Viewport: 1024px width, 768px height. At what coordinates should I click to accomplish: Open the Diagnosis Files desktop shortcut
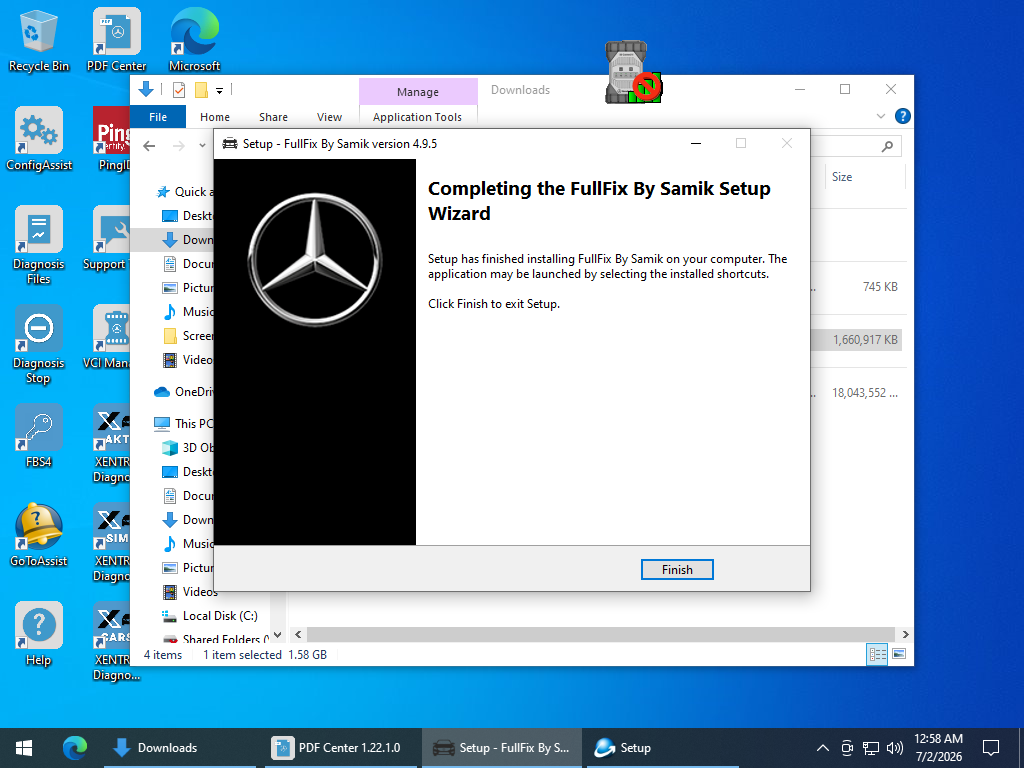[39, 245]
